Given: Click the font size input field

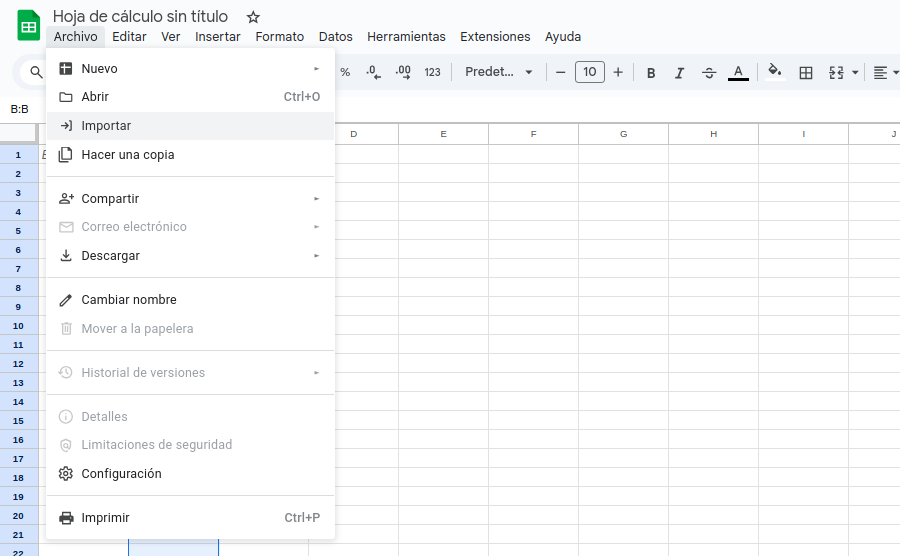Looking at the screenshot, I should (590, 72).
